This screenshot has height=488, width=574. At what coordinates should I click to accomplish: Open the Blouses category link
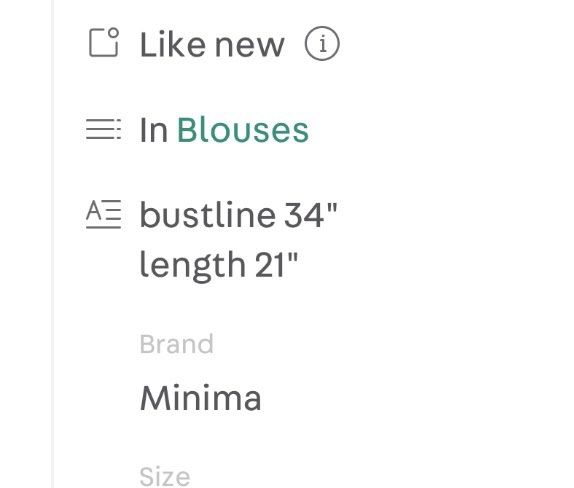pos(243,130)
